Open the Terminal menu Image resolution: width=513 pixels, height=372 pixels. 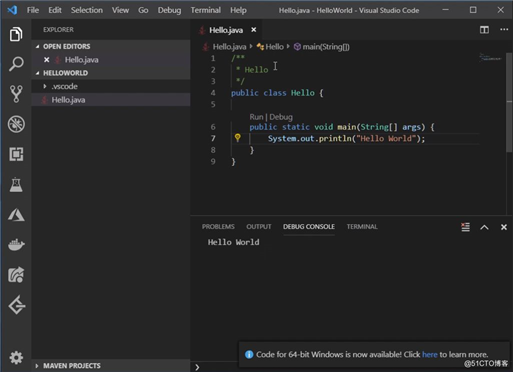[205, 10]
